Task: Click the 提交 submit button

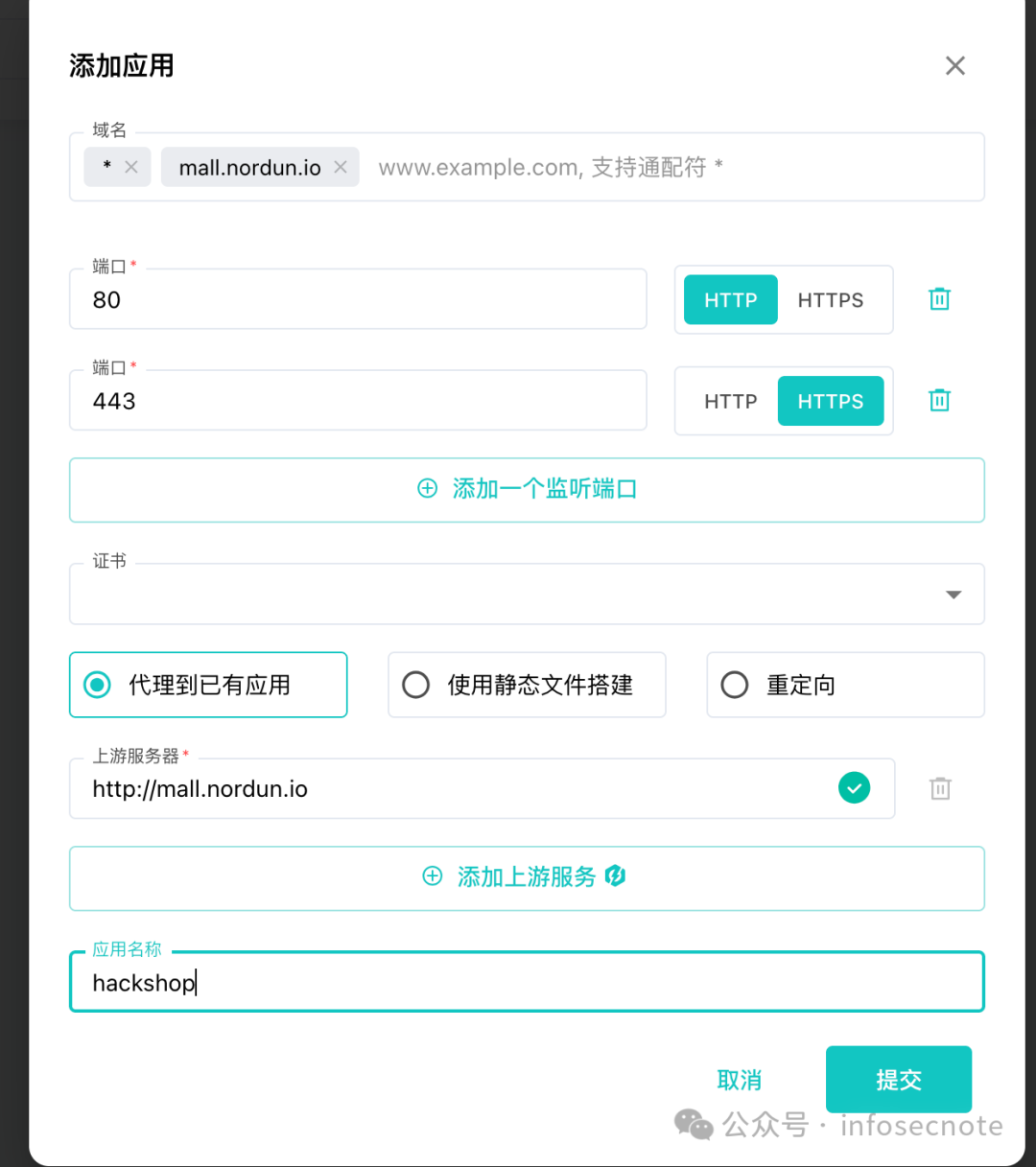Action: coord(899,1080)
